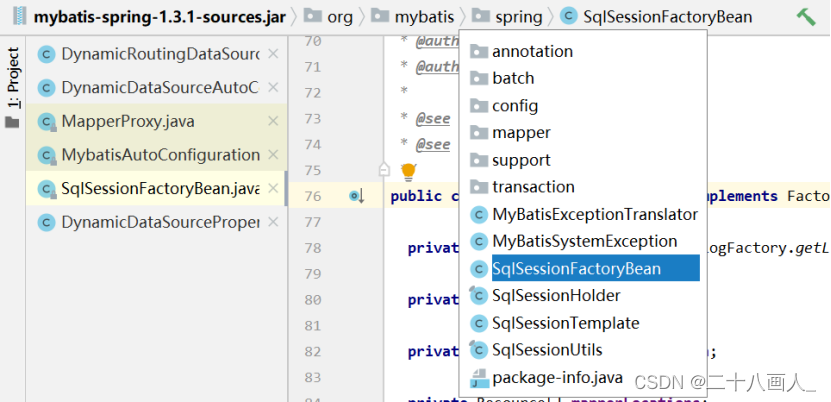Click the implements gutter icon on line 76
The height and width of the screenshot is (402, 831).
[357, 196]
